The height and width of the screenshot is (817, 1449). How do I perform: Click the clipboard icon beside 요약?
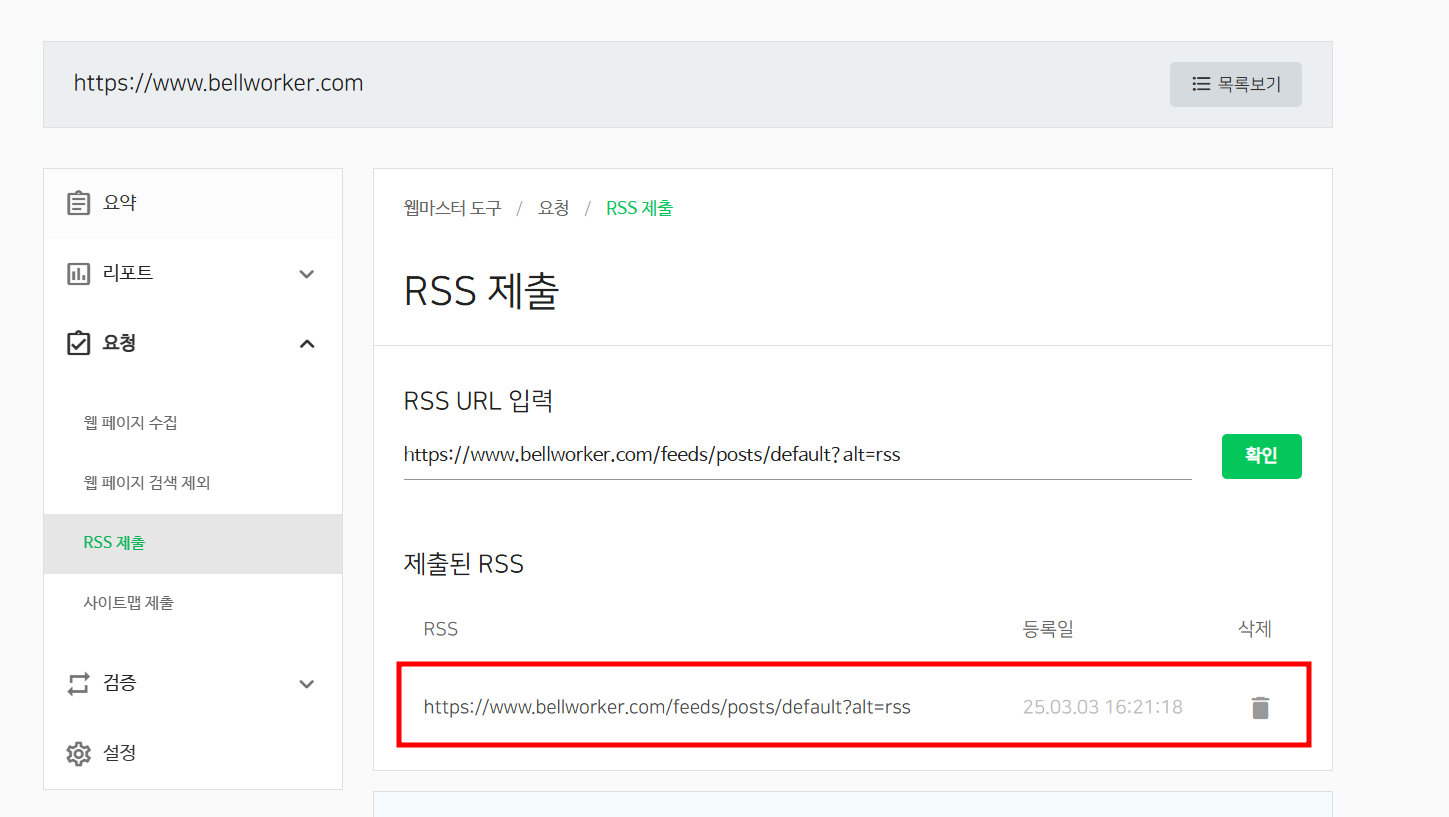pos(78,203)
